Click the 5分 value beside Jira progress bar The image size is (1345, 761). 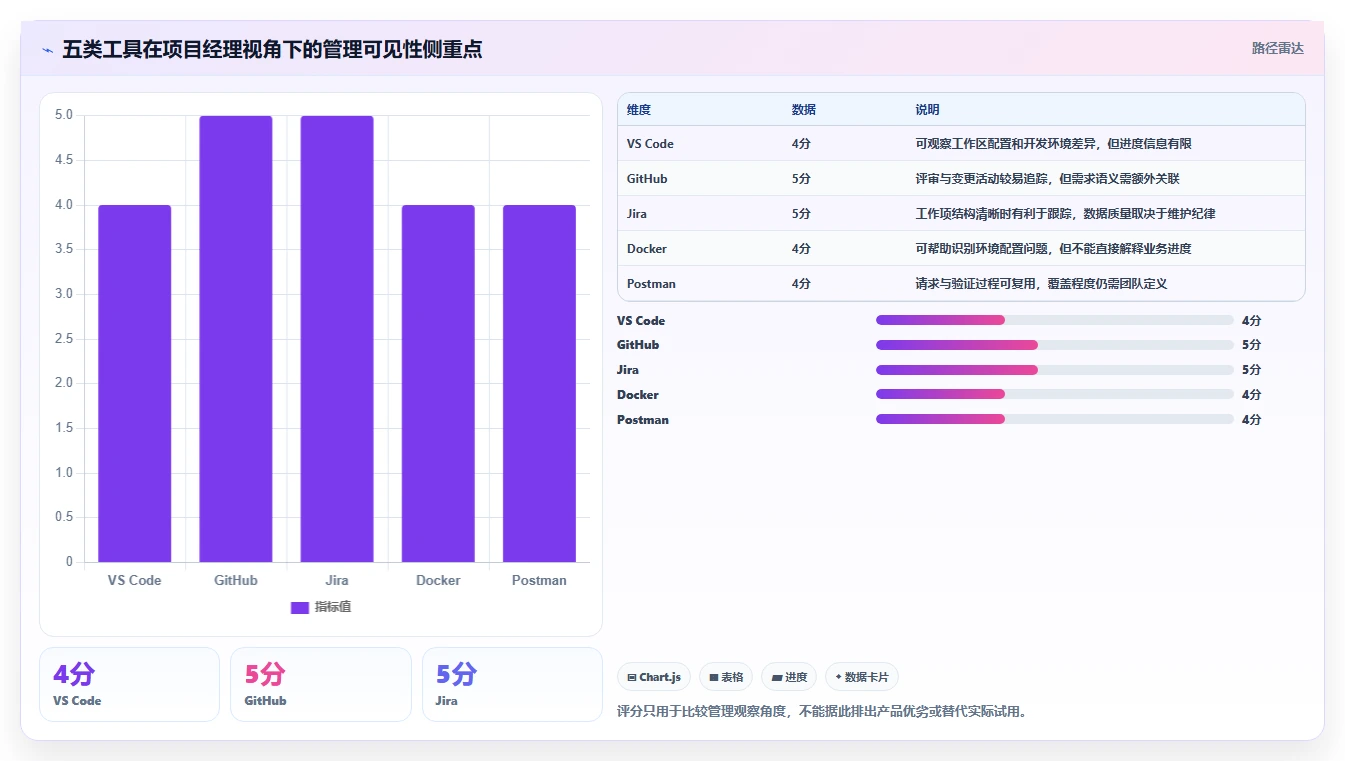tap(1251, 370)
